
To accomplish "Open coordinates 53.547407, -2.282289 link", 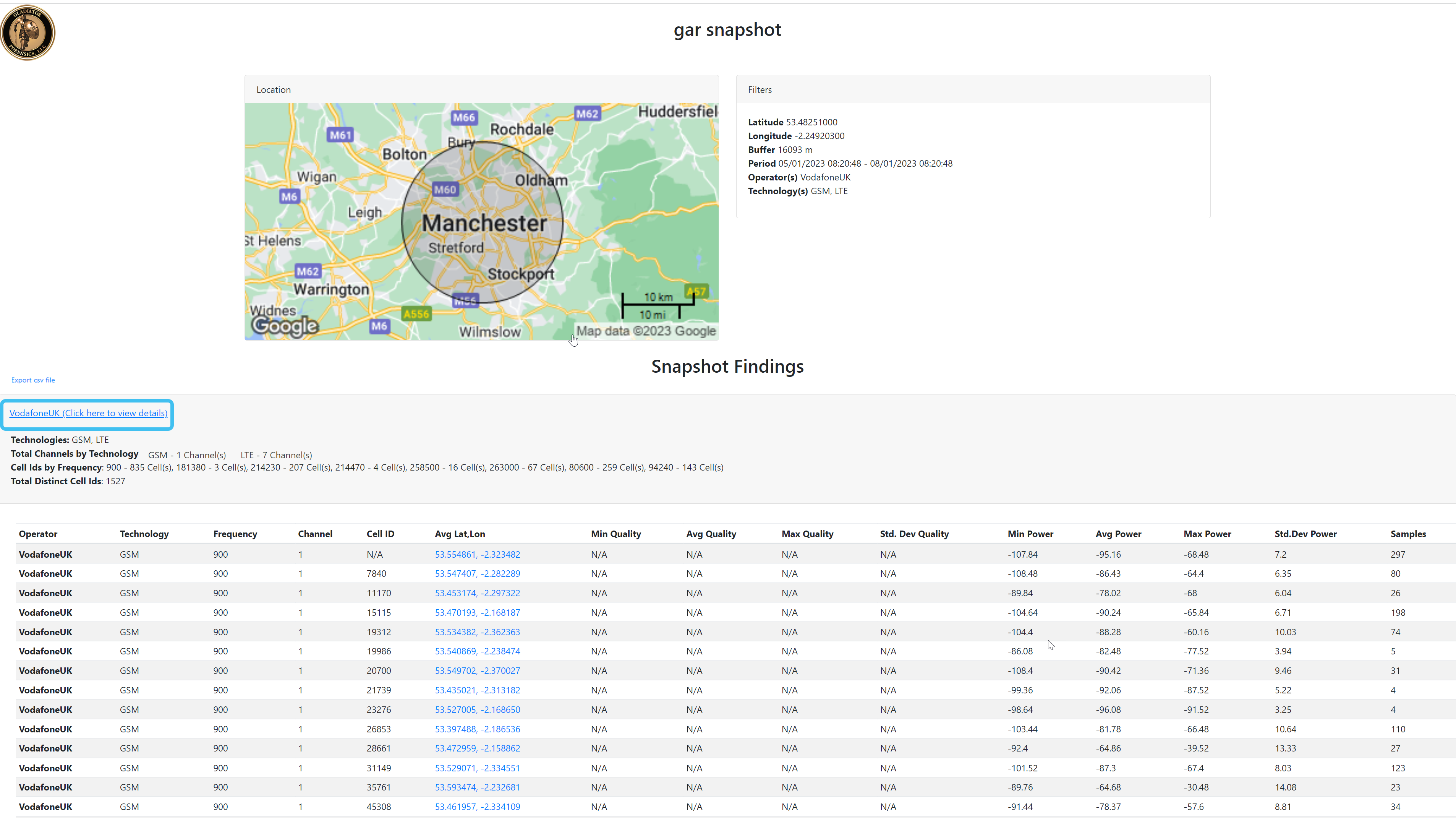I will click(x=477, y=574).
